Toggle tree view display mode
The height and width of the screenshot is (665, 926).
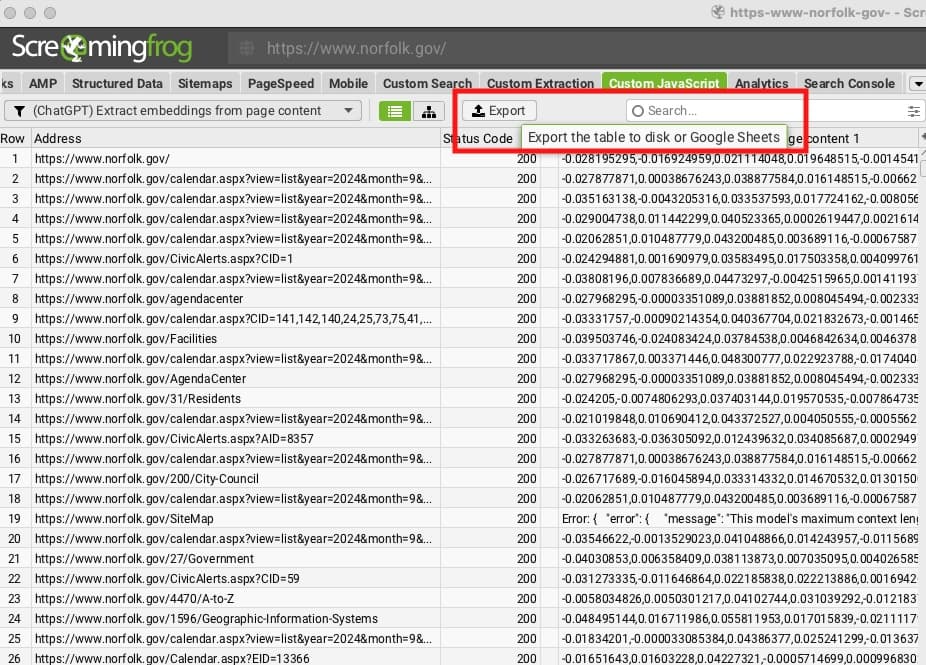tap(429, 111)
